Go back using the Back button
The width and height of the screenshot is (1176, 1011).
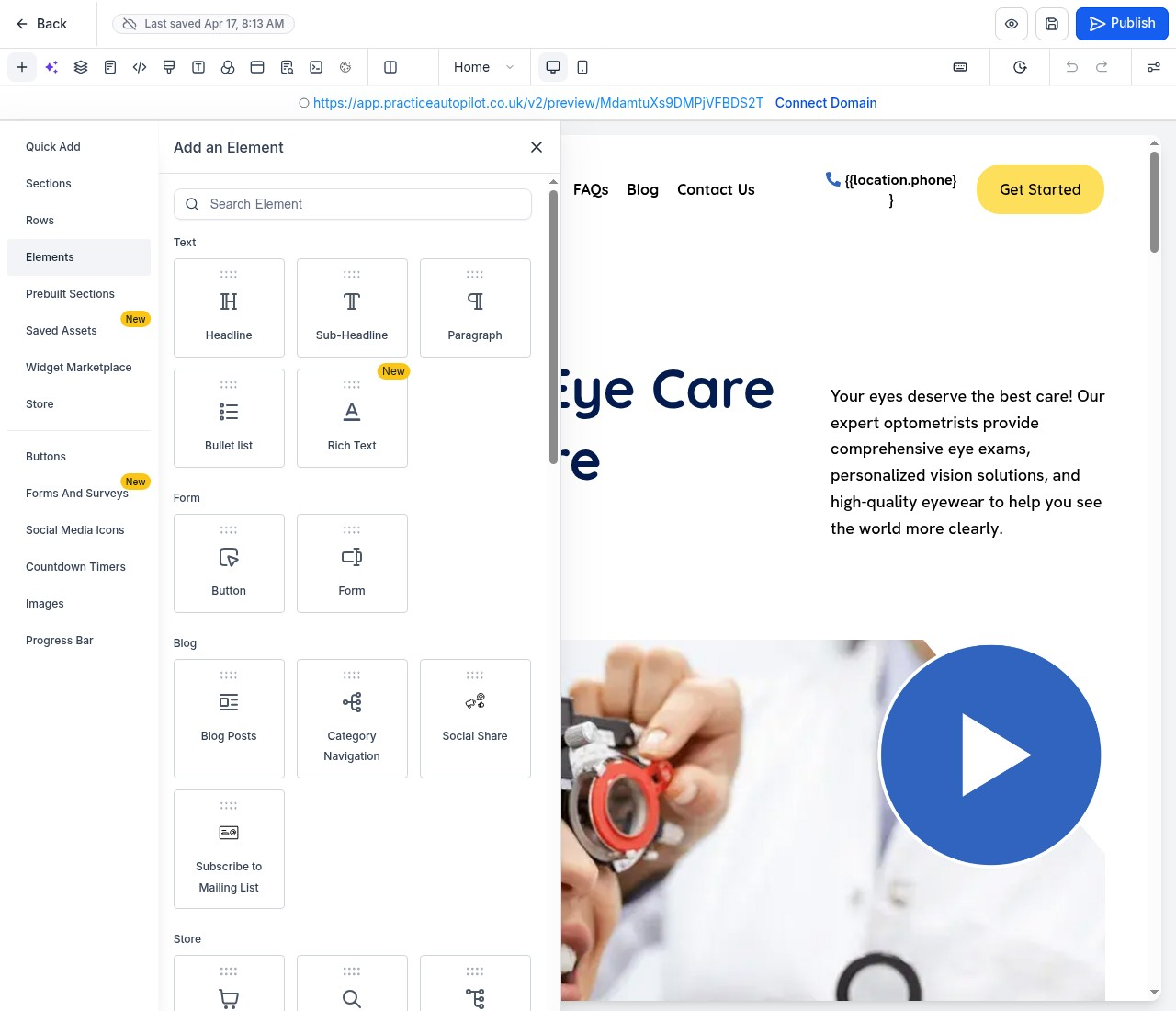pos(41,24)
